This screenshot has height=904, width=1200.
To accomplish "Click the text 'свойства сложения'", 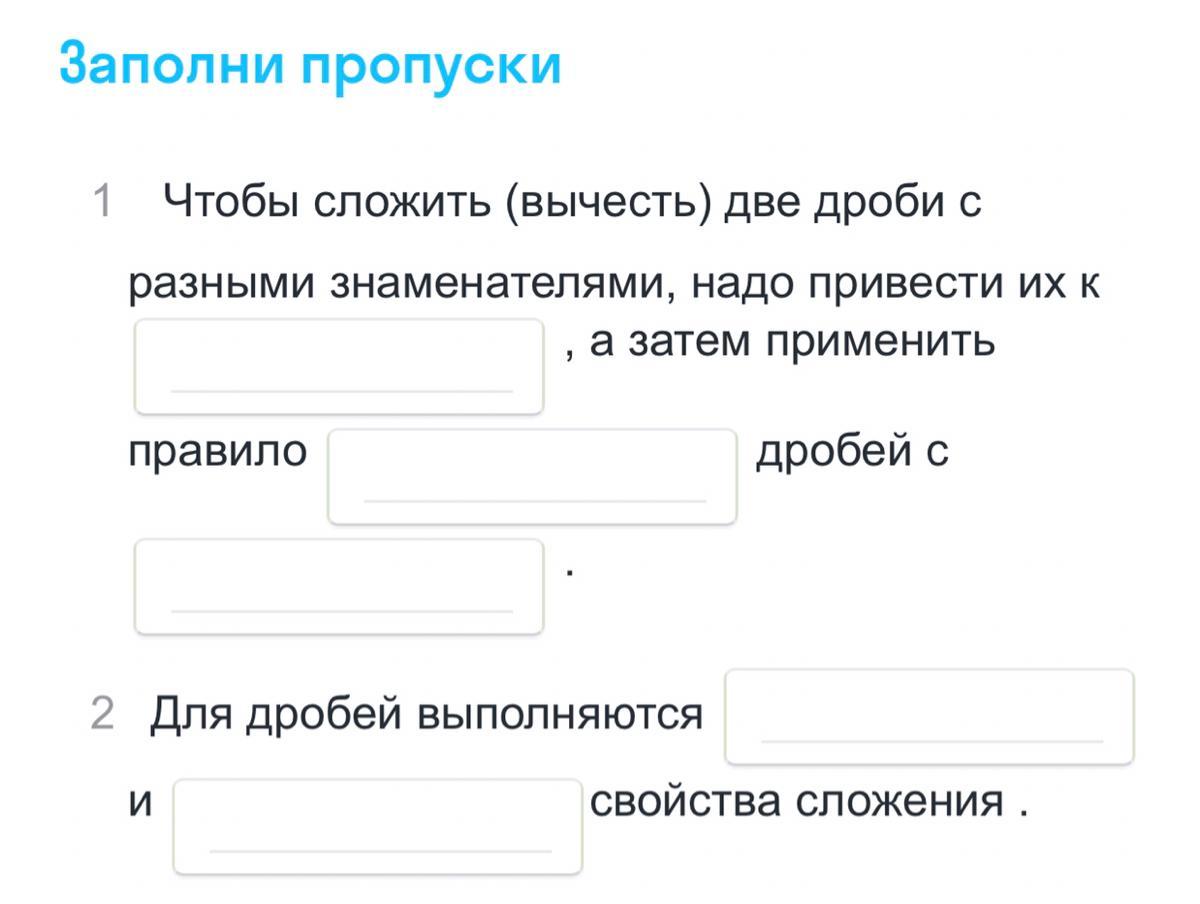I will pyautogui.click(x=797, y=802).
